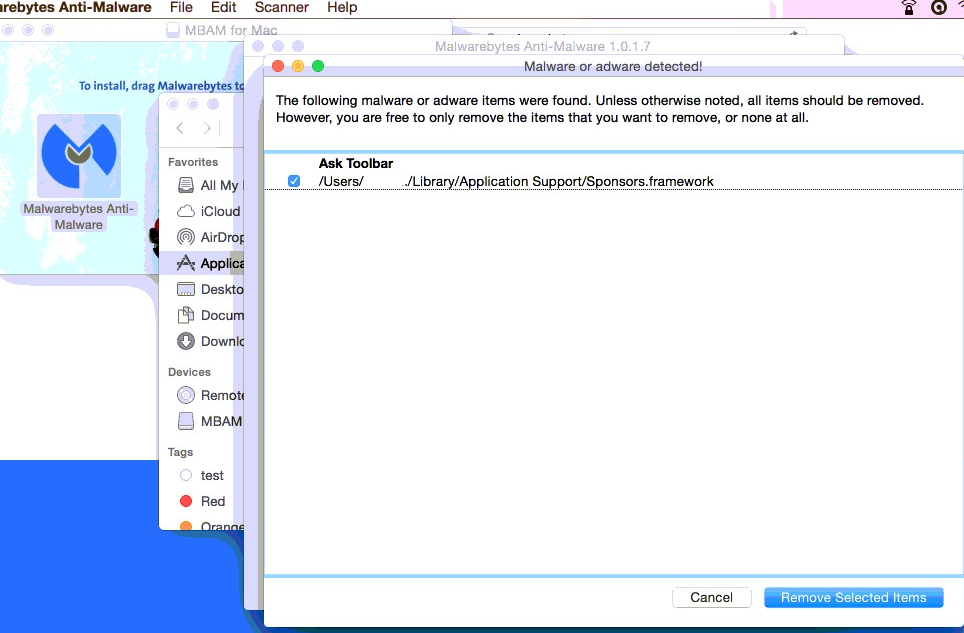
Task: Select the Sponsors.framework path row
Action: click(516, 181)
